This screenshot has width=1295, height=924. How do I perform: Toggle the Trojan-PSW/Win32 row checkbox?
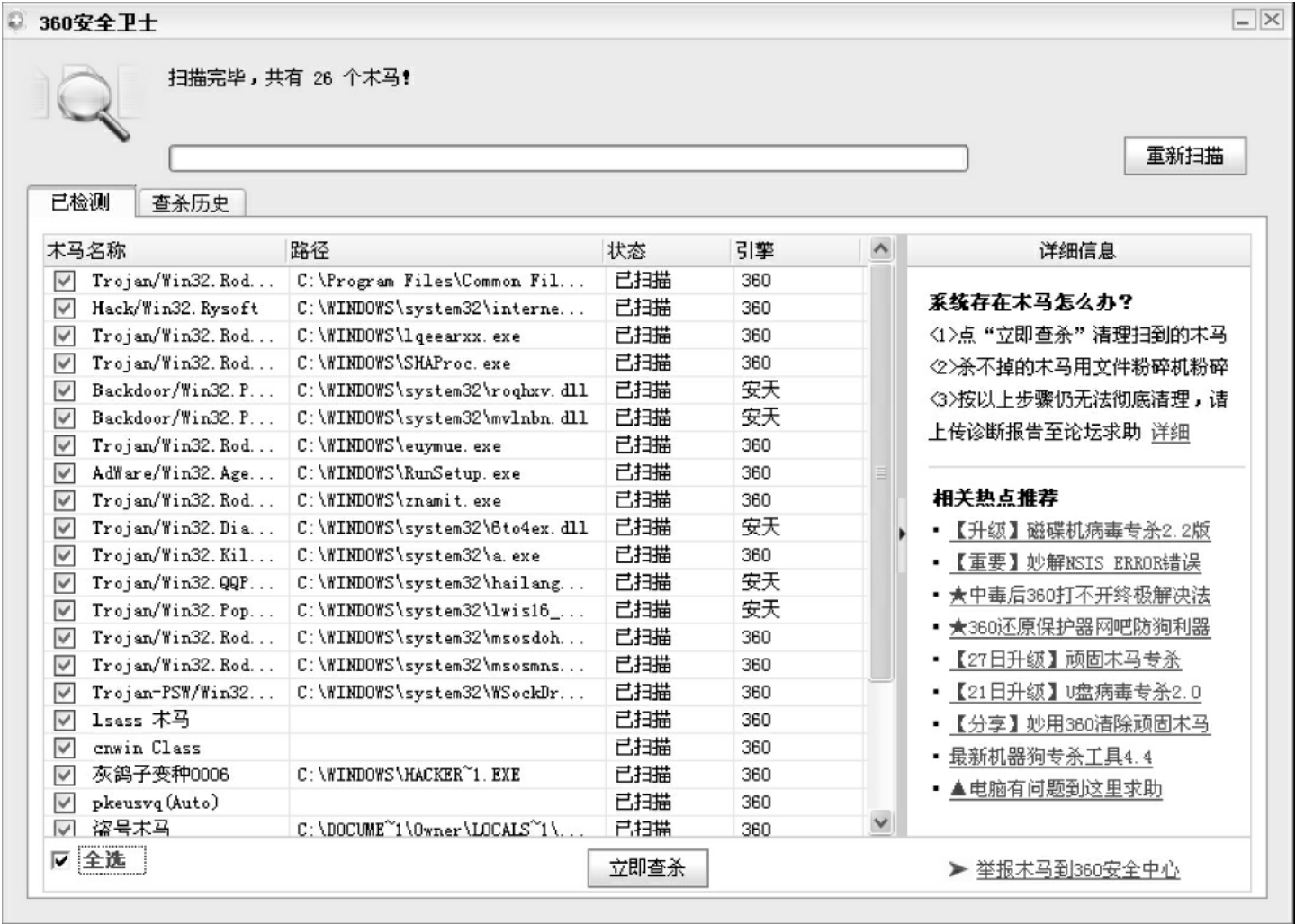pos(64,693)
